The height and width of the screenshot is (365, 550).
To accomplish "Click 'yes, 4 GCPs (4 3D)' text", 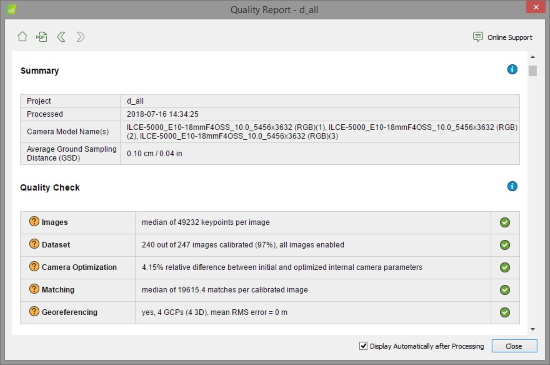I will (175, 312).
